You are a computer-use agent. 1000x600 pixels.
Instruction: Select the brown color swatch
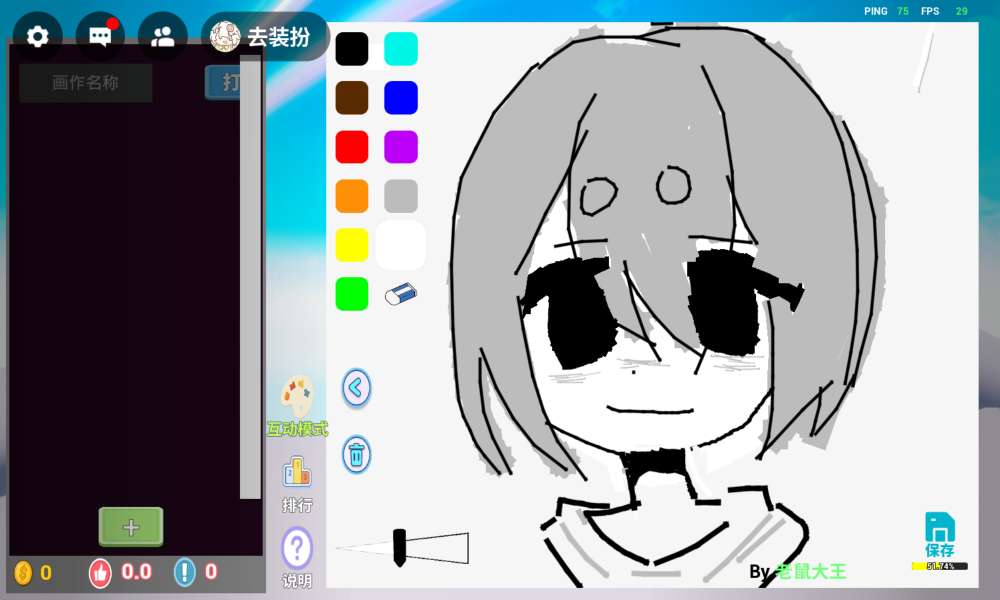pyautogui.click(x=352, y=98)
